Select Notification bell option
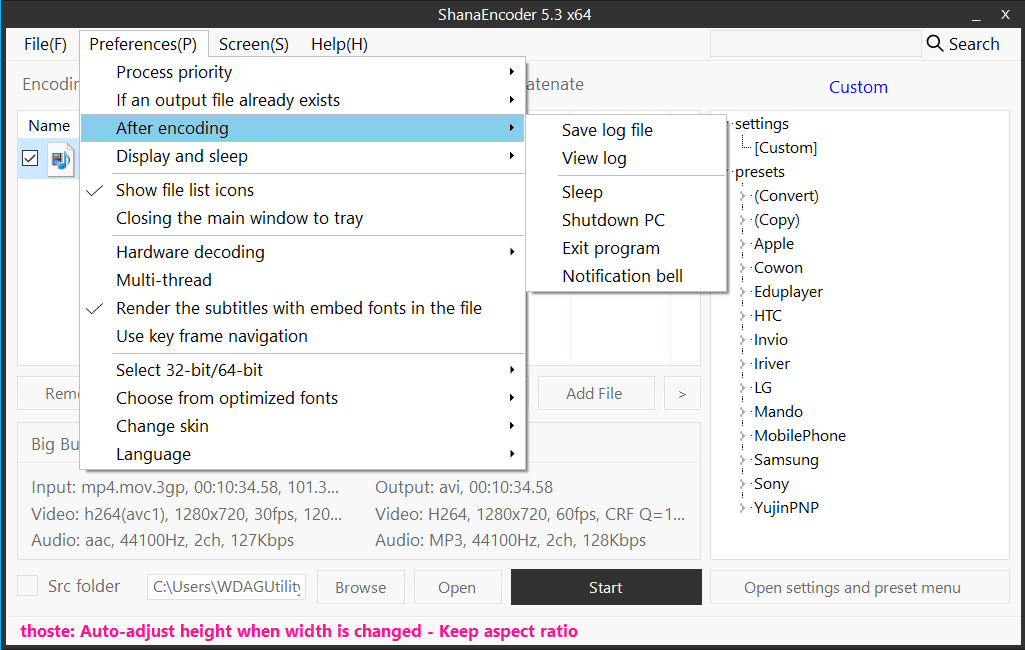This screenshot has height=650, width=1025. (x=622, y=276)
